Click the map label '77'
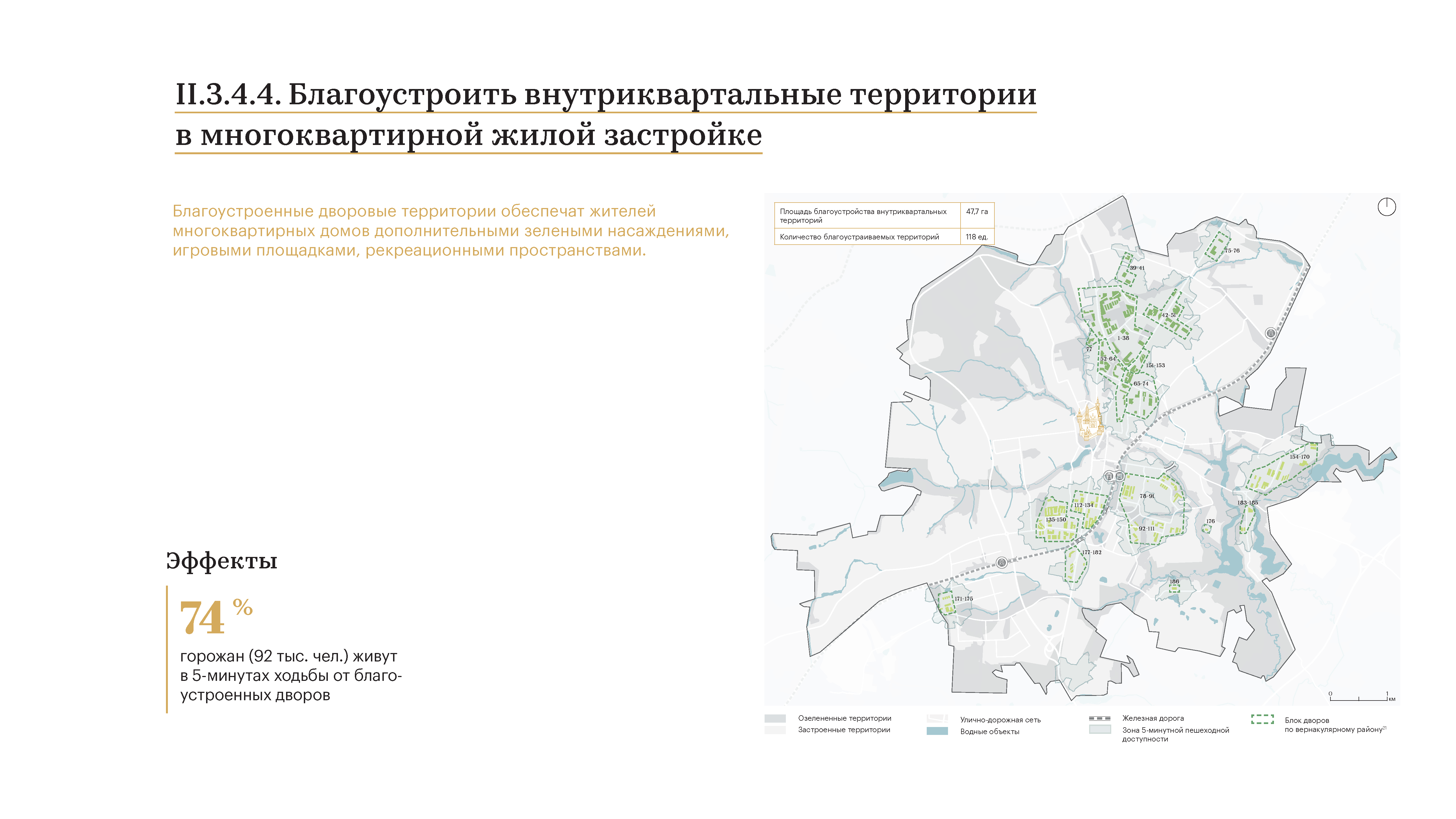The height and width of the screenshot is (819, 1456). (x=1089, y=349)
